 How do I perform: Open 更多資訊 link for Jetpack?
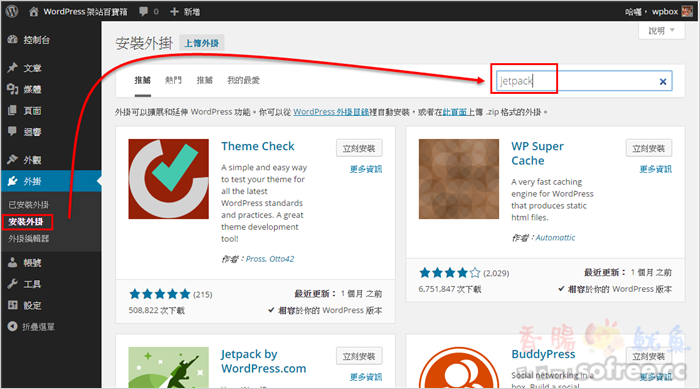[366, 377]
